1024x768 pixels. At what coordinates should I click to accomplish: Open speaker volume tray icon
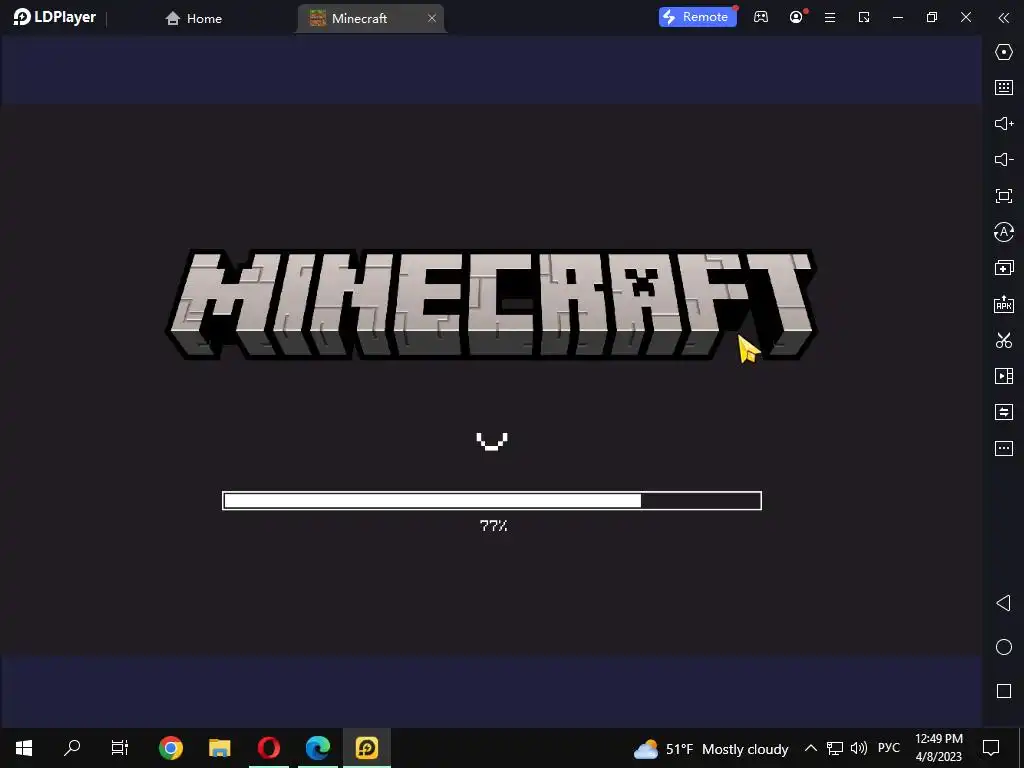tap(859, 748)
